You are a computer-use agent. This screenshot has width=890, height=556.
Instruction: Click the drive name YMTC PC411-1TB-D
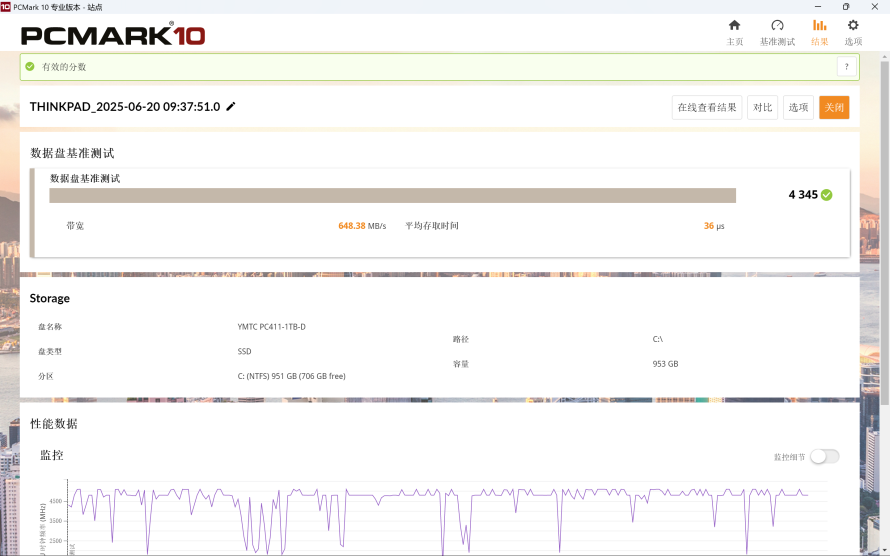point(271,327)
